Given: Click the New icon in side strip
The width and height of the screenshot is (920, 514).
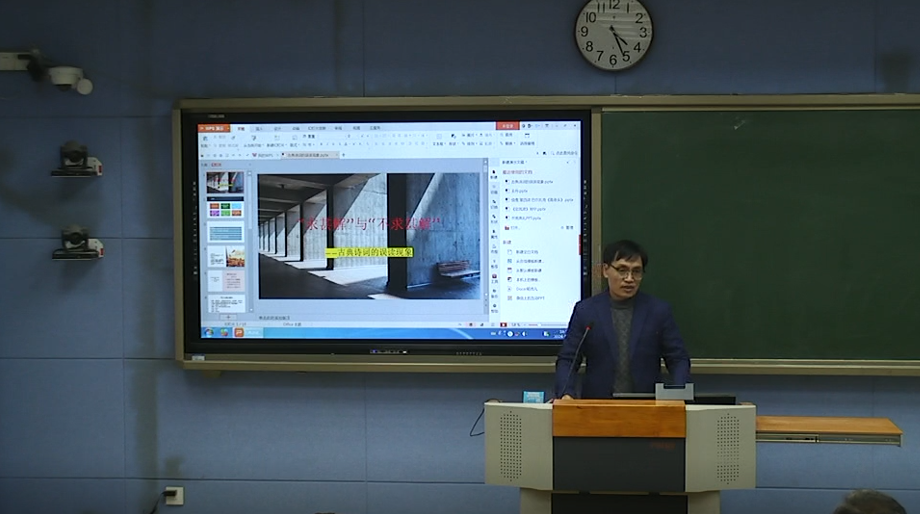Looking at the screenshot, I should 494,174.
